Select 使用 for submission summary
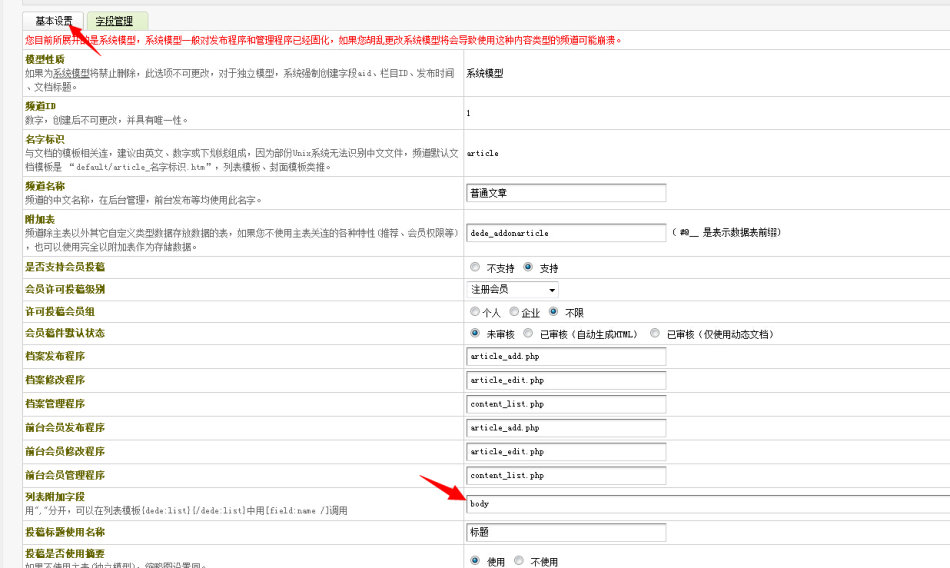 pyautogui.click(x=475, y=561)
